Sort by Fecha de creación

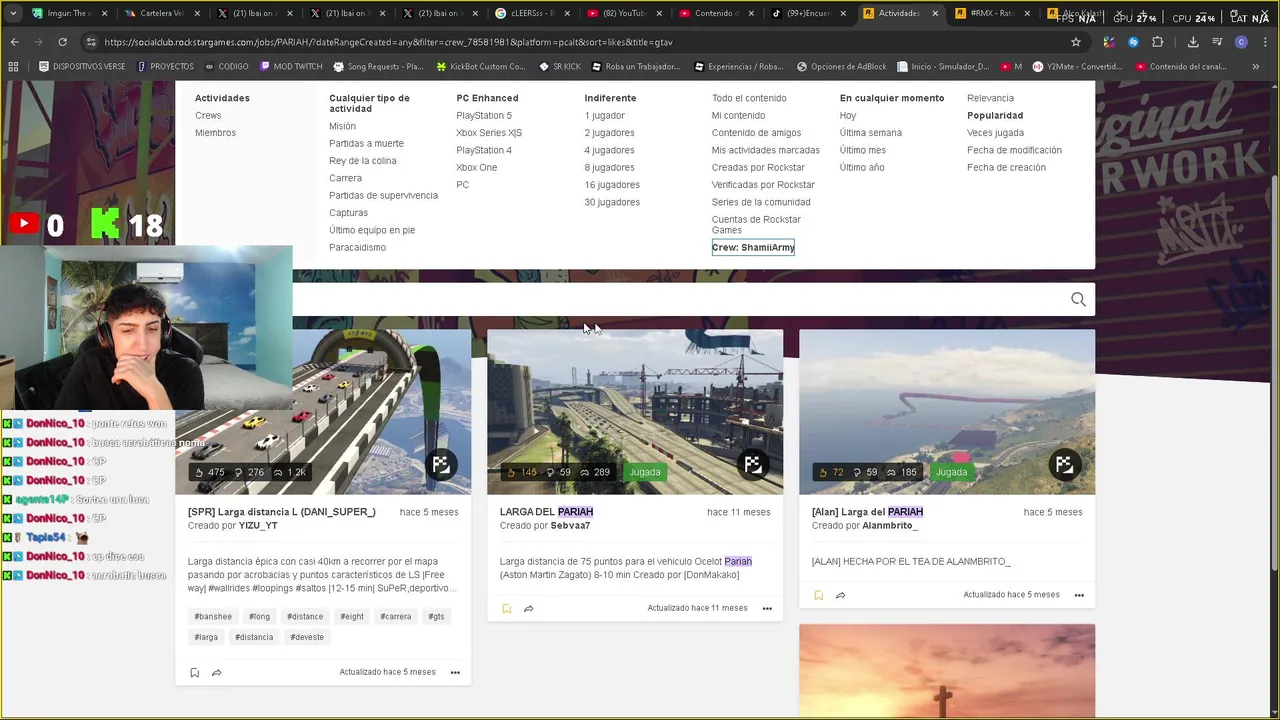(1006, 167)
